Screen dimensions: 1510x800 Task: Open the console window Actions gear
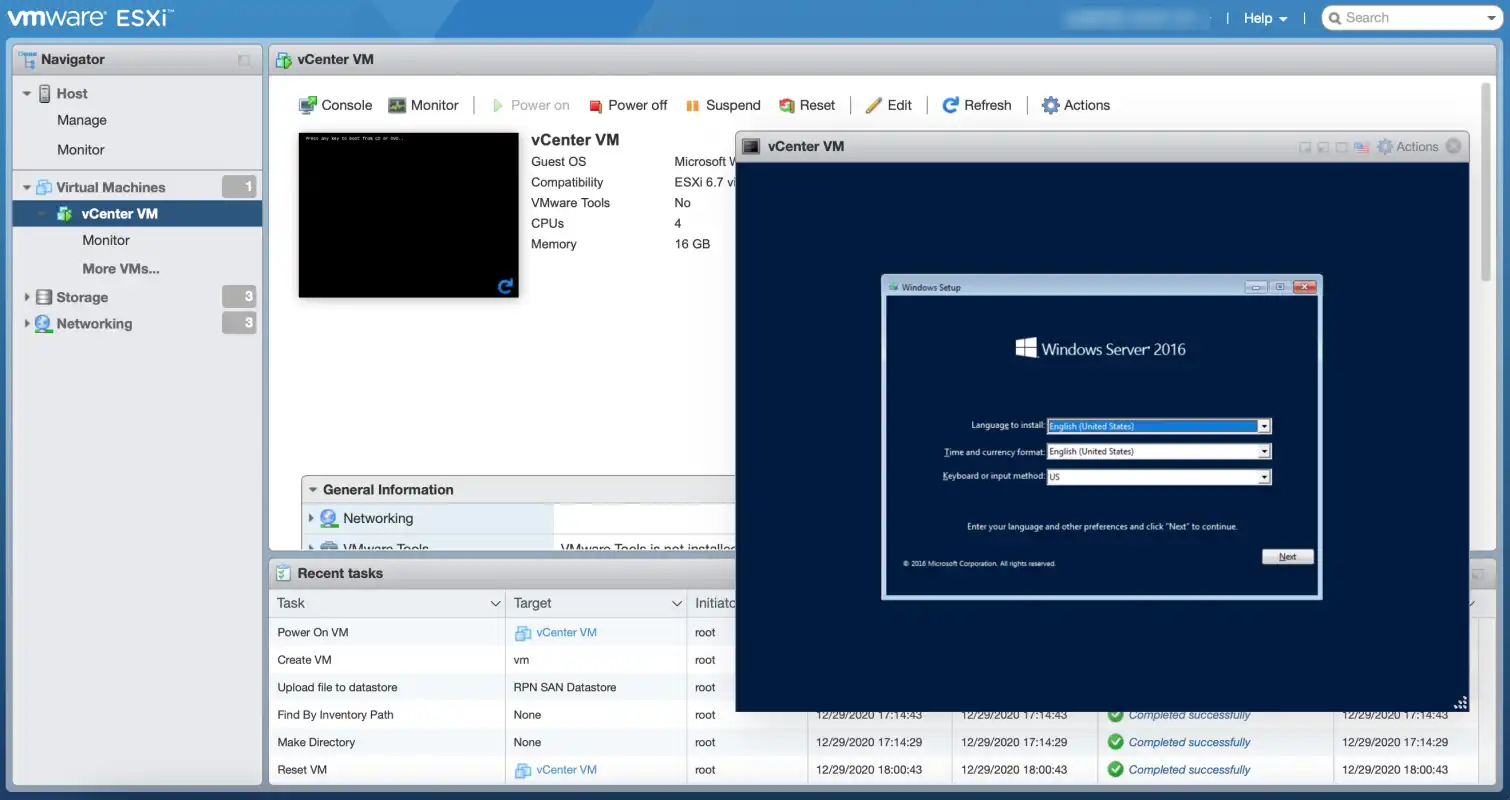click(x=1407, y=146)
